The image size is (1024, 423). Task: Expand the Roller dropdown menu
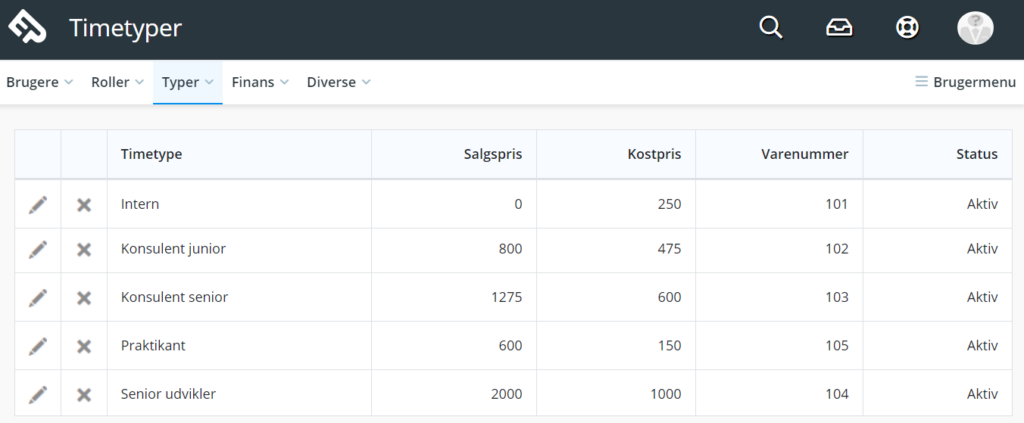118,82
